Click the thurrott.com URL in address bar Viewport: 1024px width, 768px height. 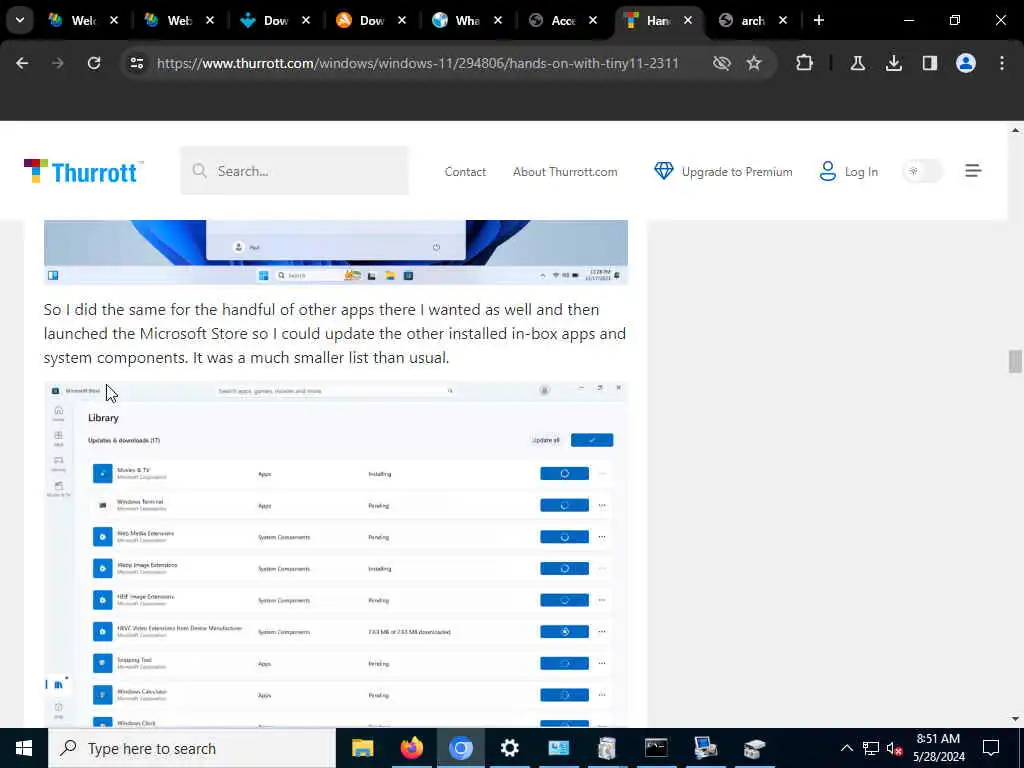[x=418, y=63]
